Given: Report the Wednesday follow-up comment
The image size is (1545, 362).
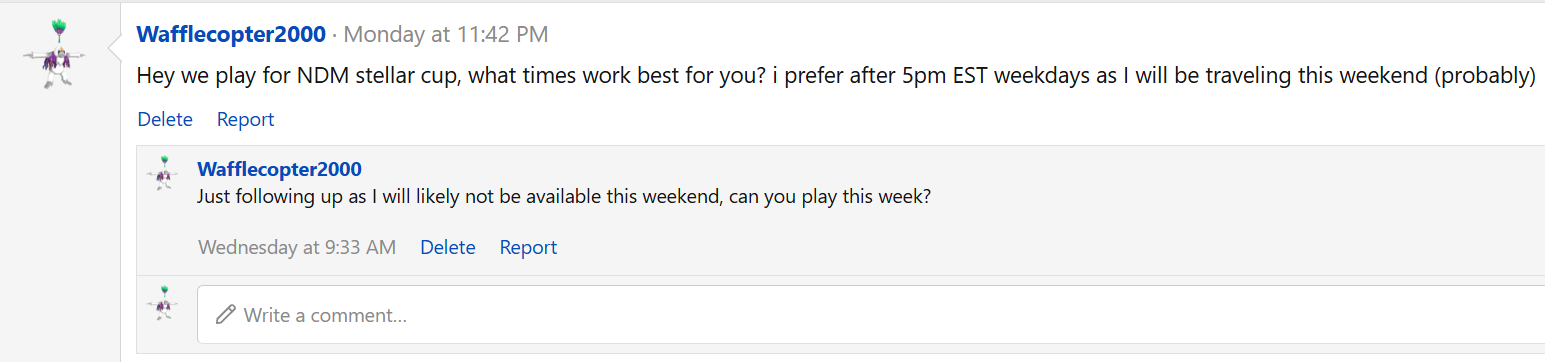Looking at the screenshot, I should (528, 247).
